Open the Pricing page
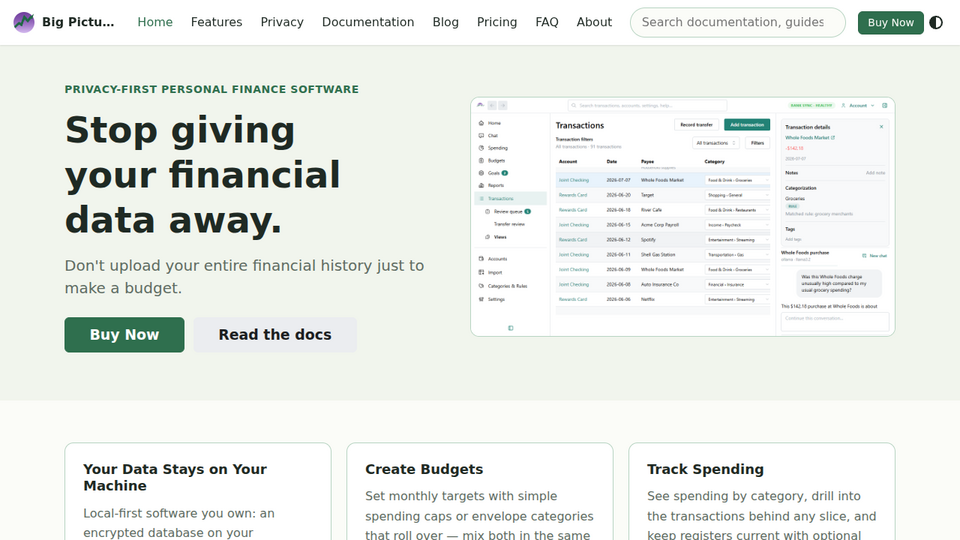Viewport: 960px width, 540px height. pyautogui.click(x=497, y=22)
